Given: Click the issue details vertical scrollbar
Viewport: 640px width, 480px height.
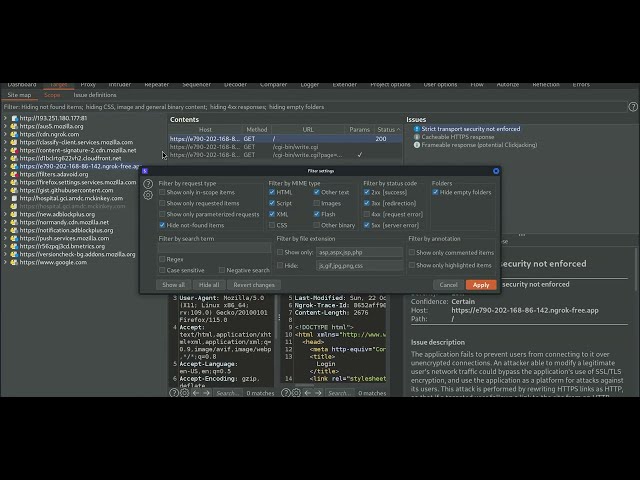Looking at the screenshot, I should pyautogui.click(x=636, y=269).
